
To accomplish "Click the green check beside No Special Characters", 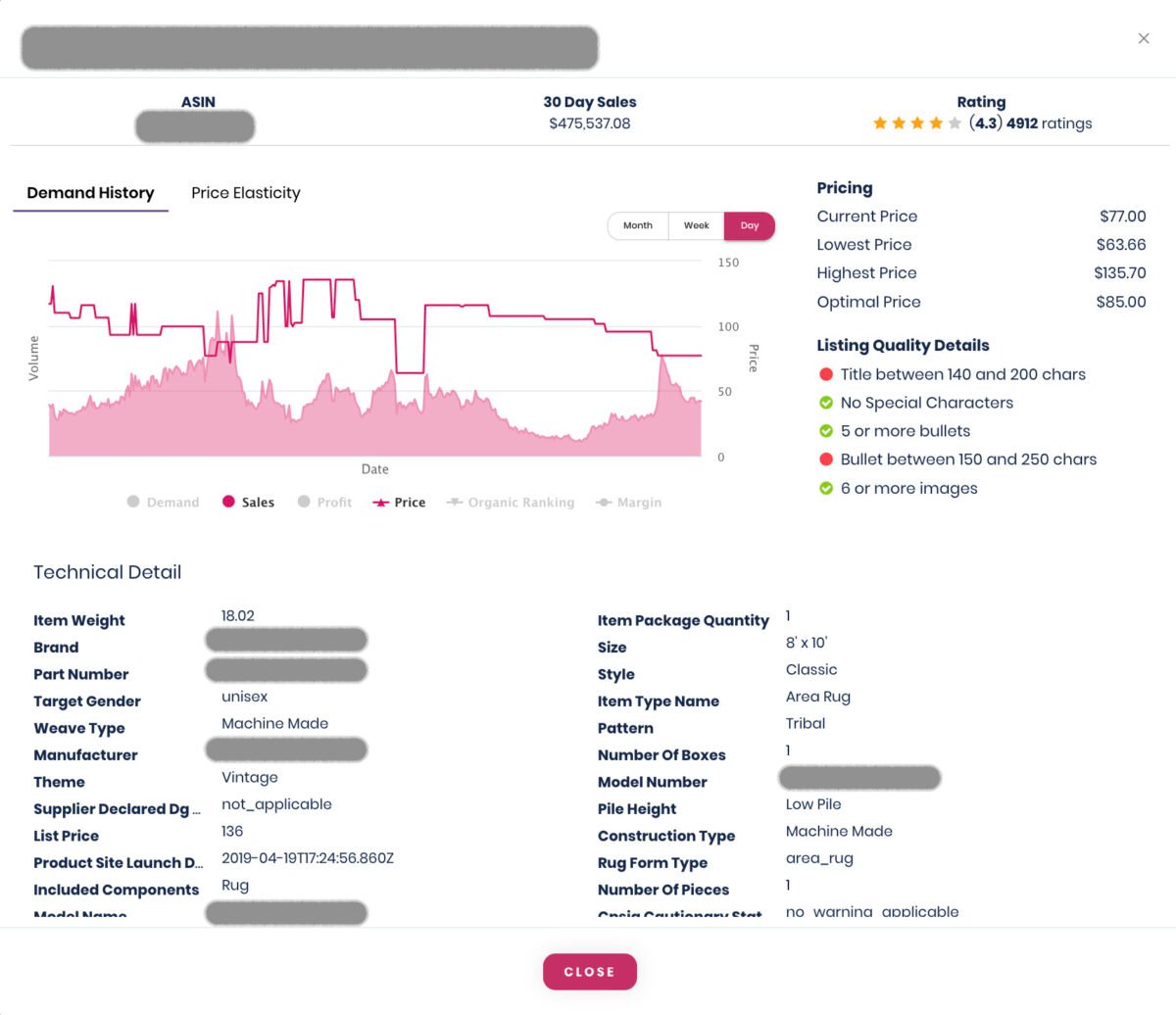I will coord(824,402).
